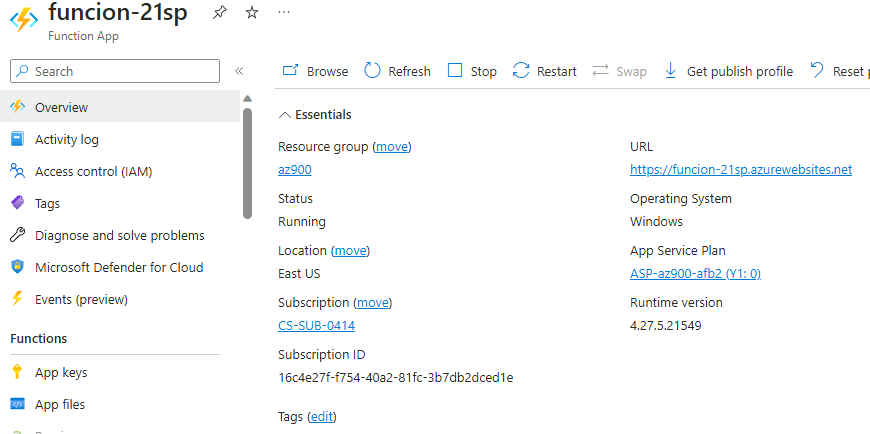Open App keys under Functions
The height and width of the screenshot is (434, 870).
tap(61, 372)
